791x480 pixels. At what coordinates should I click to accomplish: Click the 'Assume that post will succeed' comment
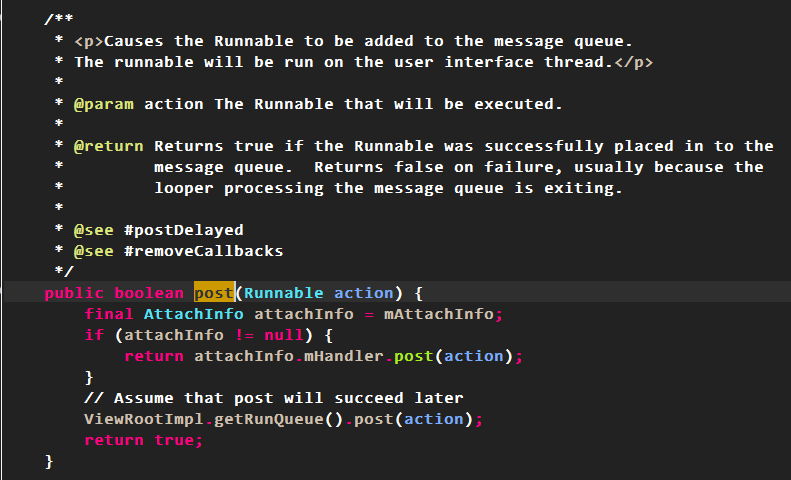273,398
